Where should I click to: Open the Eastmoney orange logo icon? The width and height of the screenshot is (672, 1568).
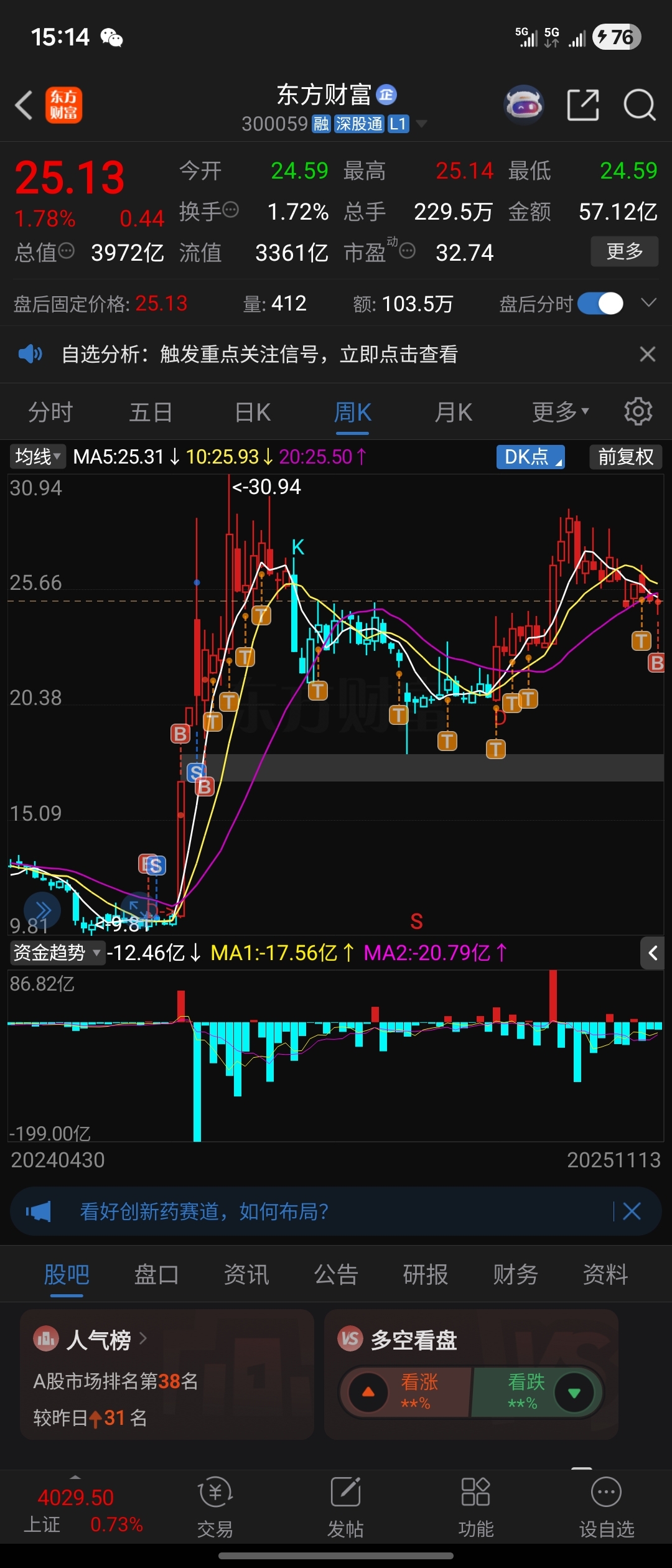63,105
